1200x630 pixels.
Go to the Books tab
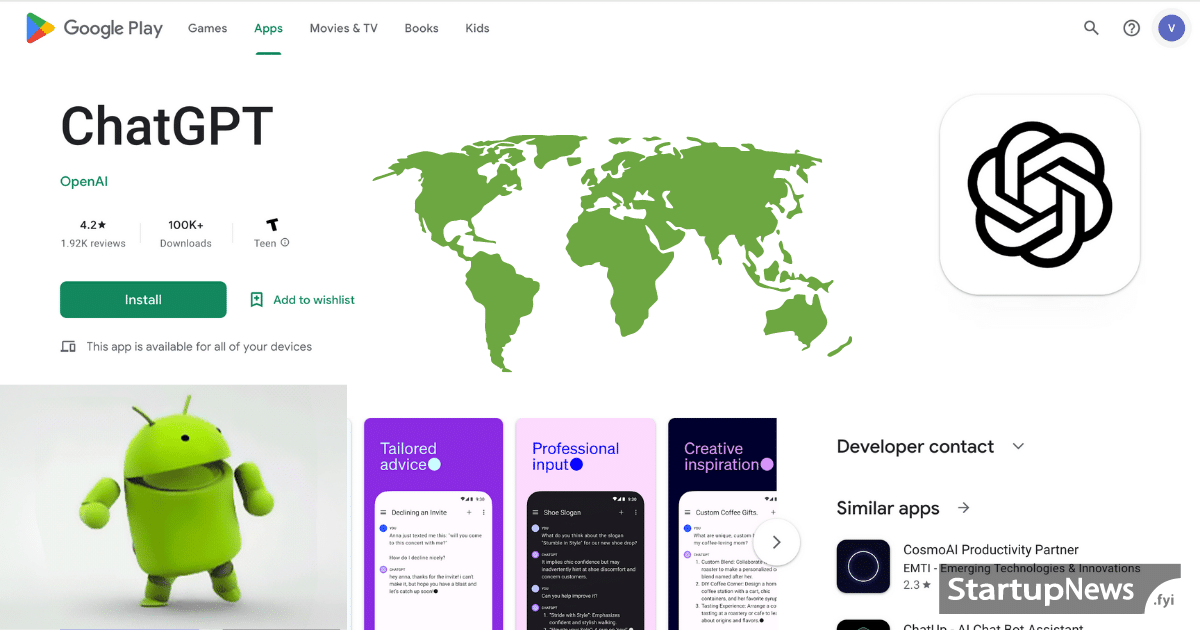point(421,28)
